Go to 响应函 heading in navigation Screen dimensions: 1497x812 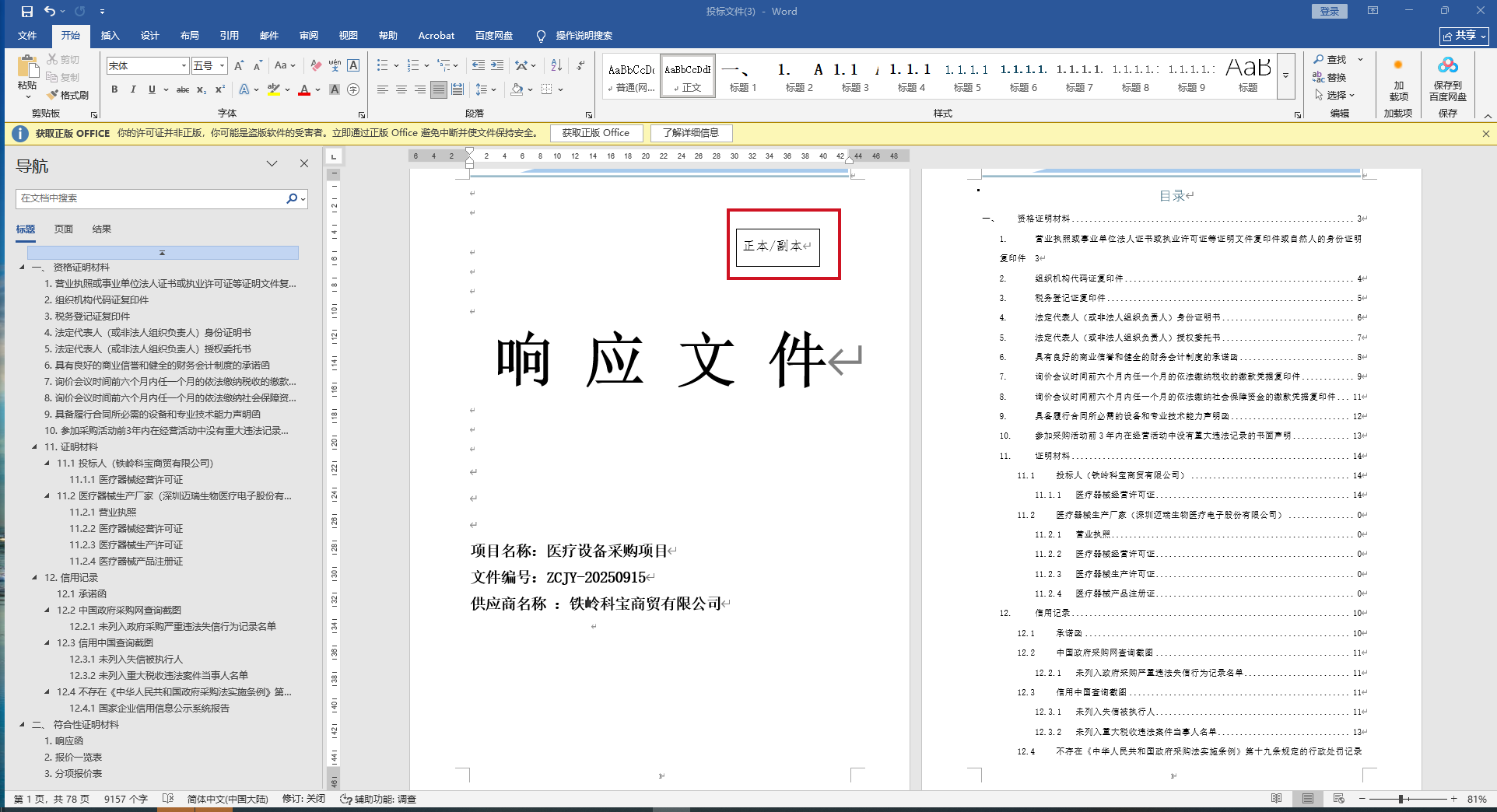click(69, 741)
